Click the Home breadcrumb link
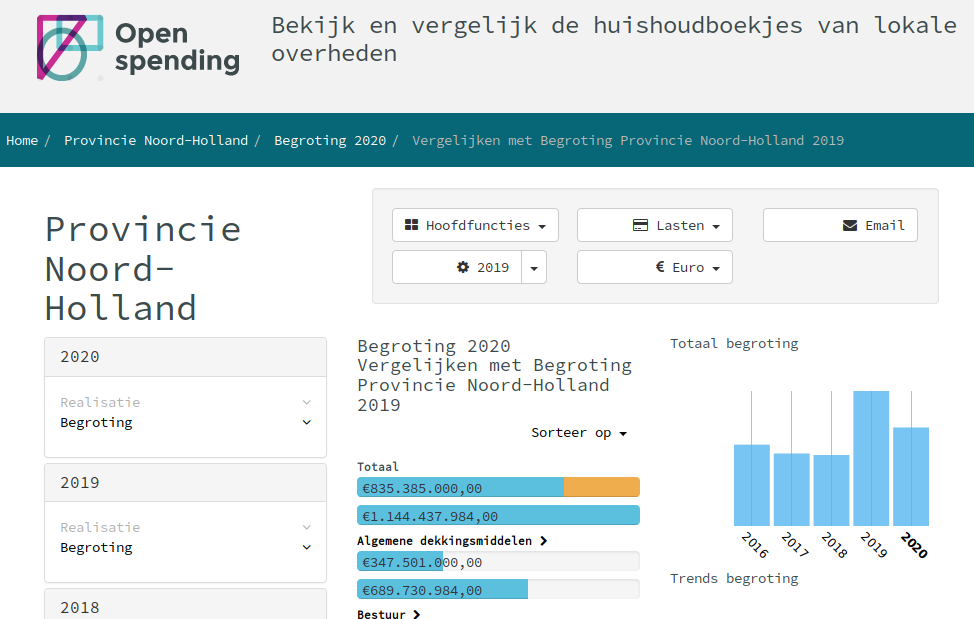Viewport: 974px width, 619px height. (x=22, y=140)
